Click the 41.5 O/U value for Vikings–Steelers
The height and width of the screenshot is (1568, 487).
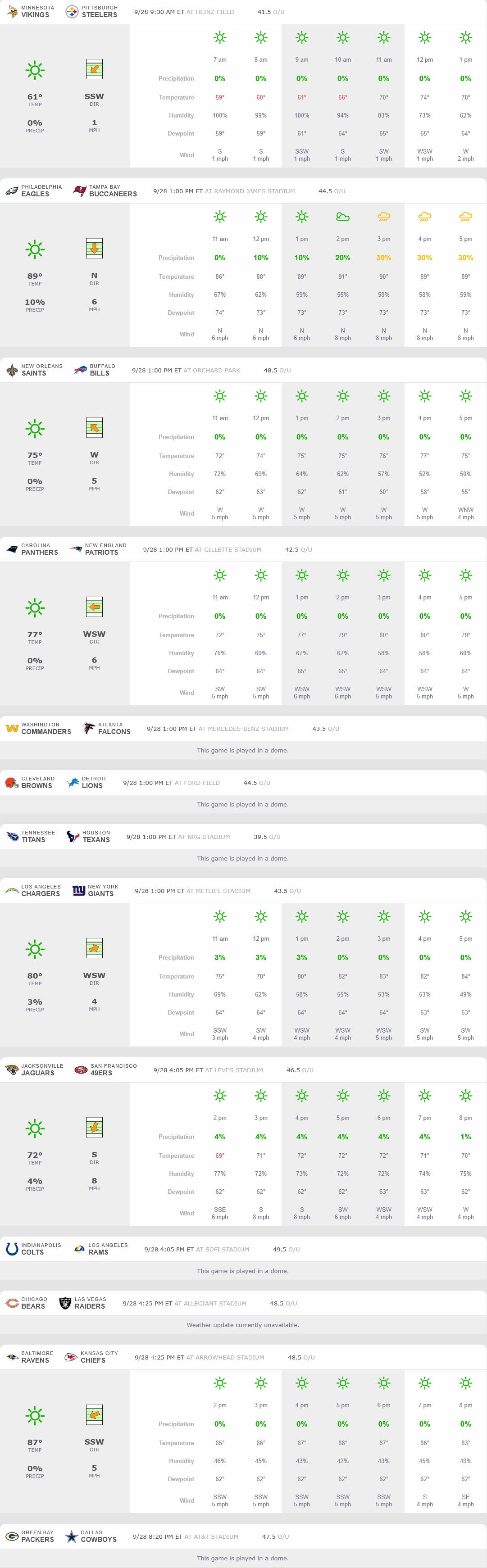pyautogui.click(x=270, y=12)
